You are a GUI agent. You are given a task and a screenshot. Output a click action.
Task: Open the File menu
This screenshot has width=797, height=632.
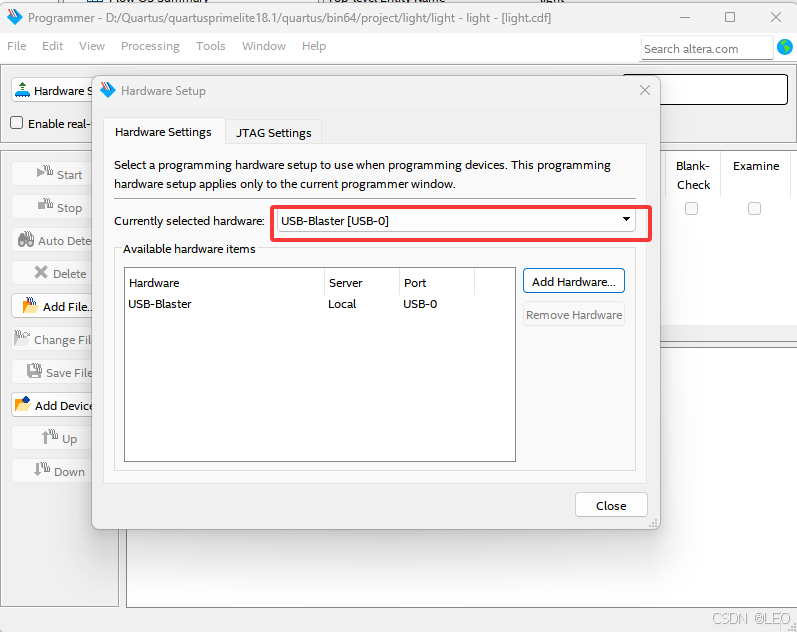pyautogui.click(x=17, y=46)
